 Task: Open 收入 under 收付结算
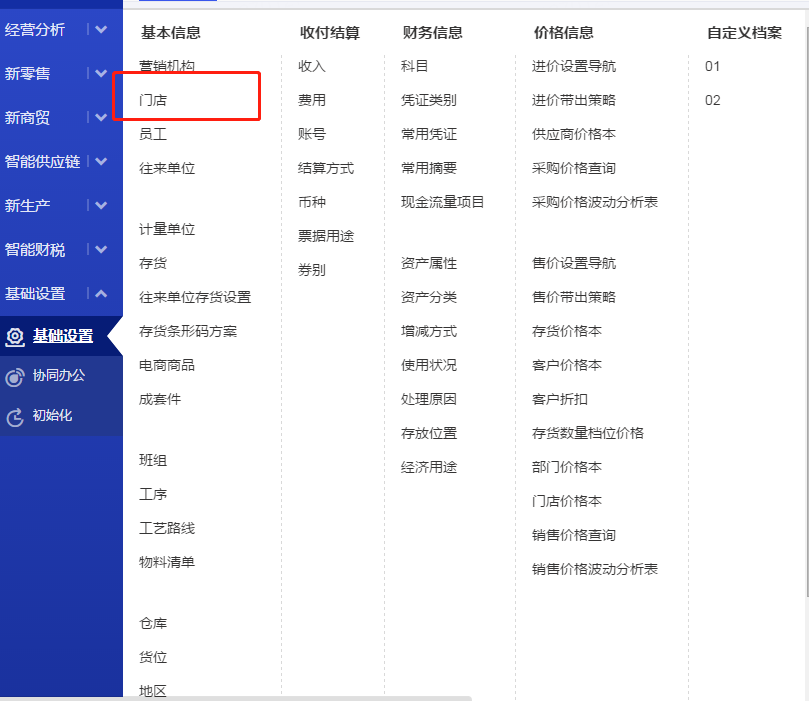(312, 66)
